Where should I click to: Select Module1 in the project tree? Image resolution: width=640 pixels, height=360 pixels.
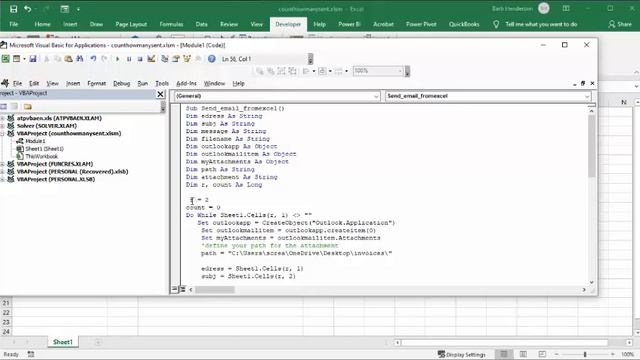35,141
